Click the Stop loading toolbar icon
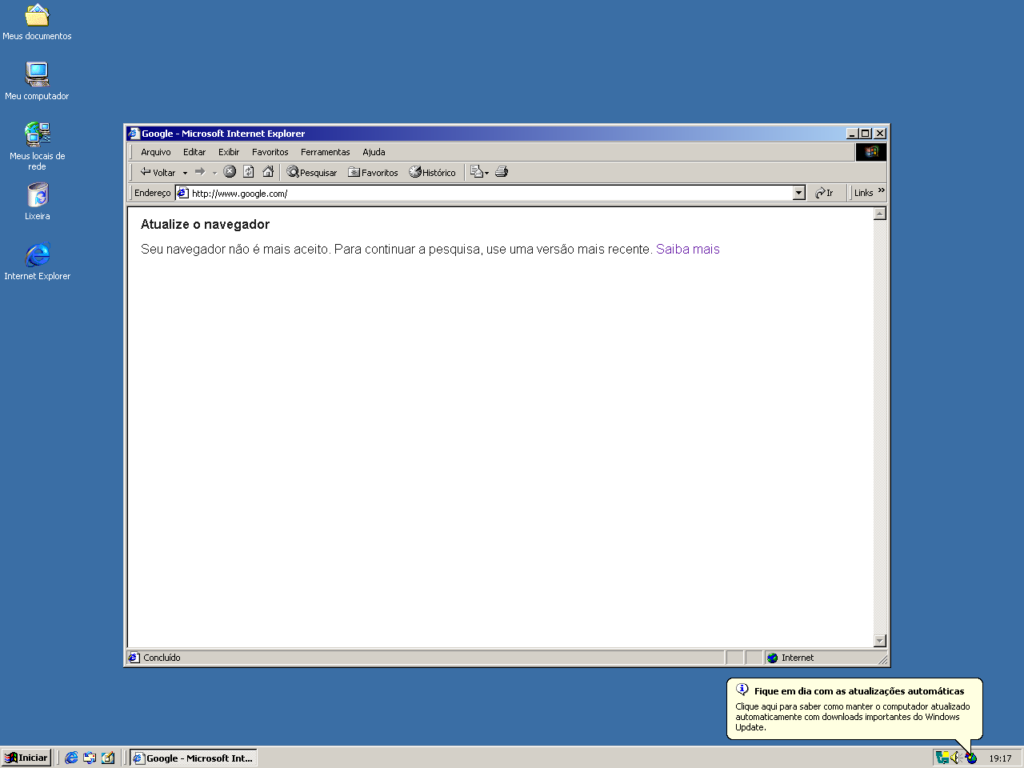The image size is (1024, 768). pyautogui.click(x=229, y=172)
